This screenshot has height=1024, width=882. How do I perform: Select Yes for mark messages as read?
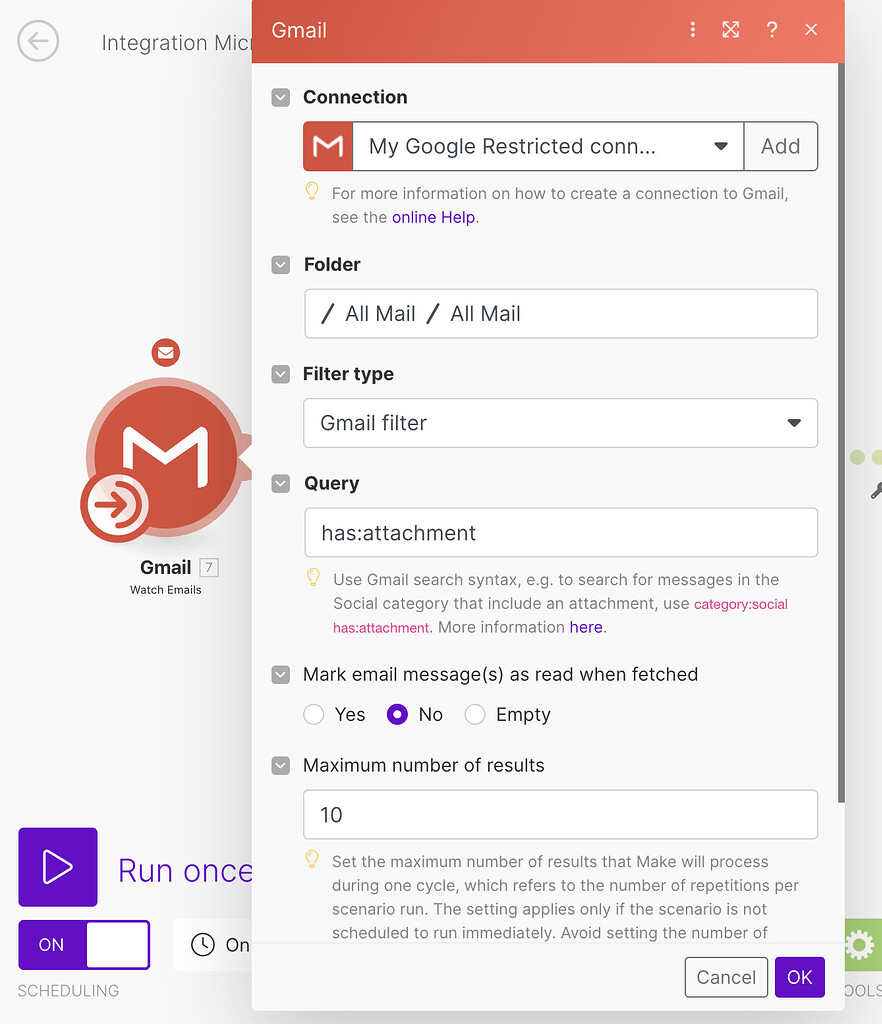point(312,714)
